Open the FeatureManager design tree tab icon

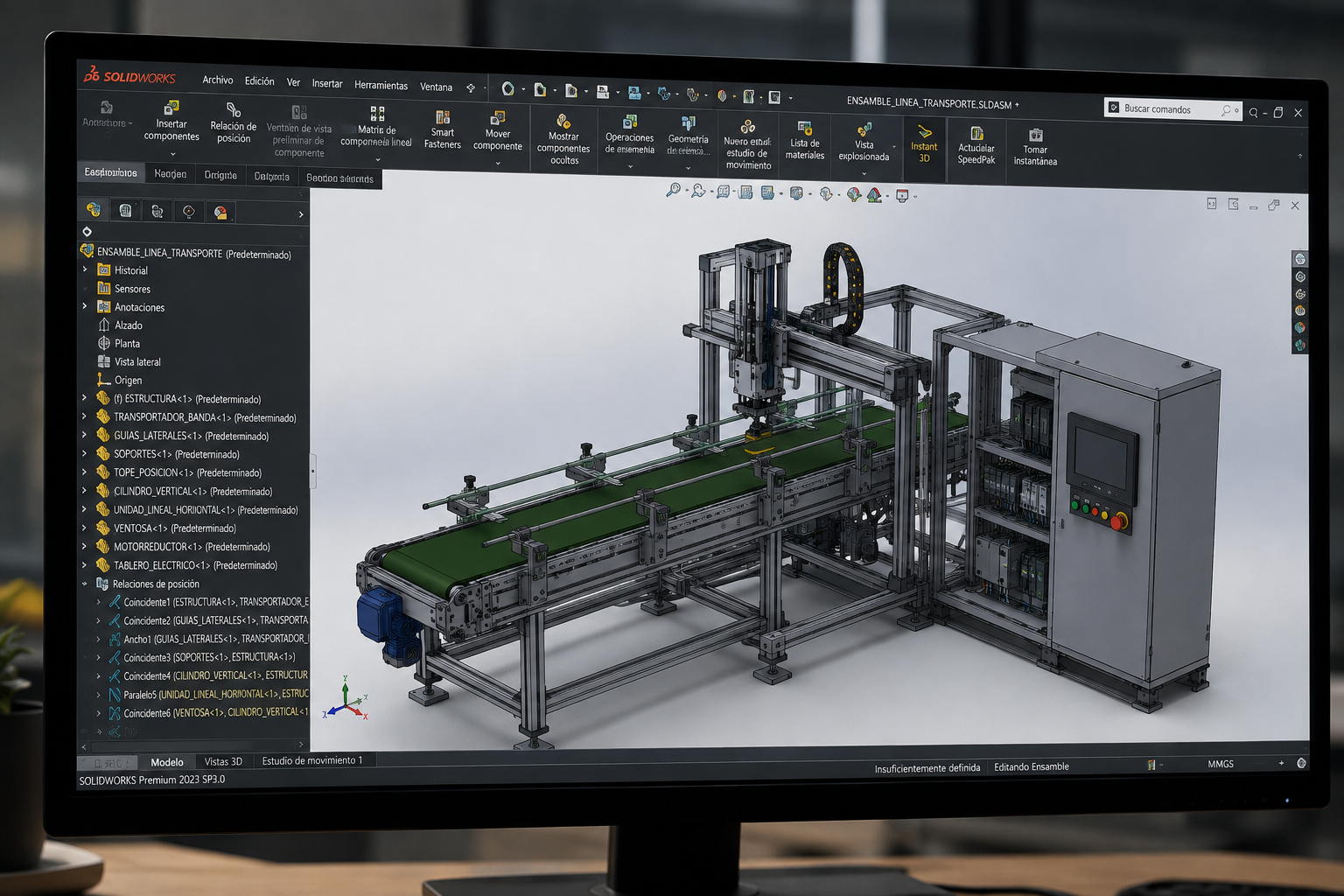(x=94, y=210)
